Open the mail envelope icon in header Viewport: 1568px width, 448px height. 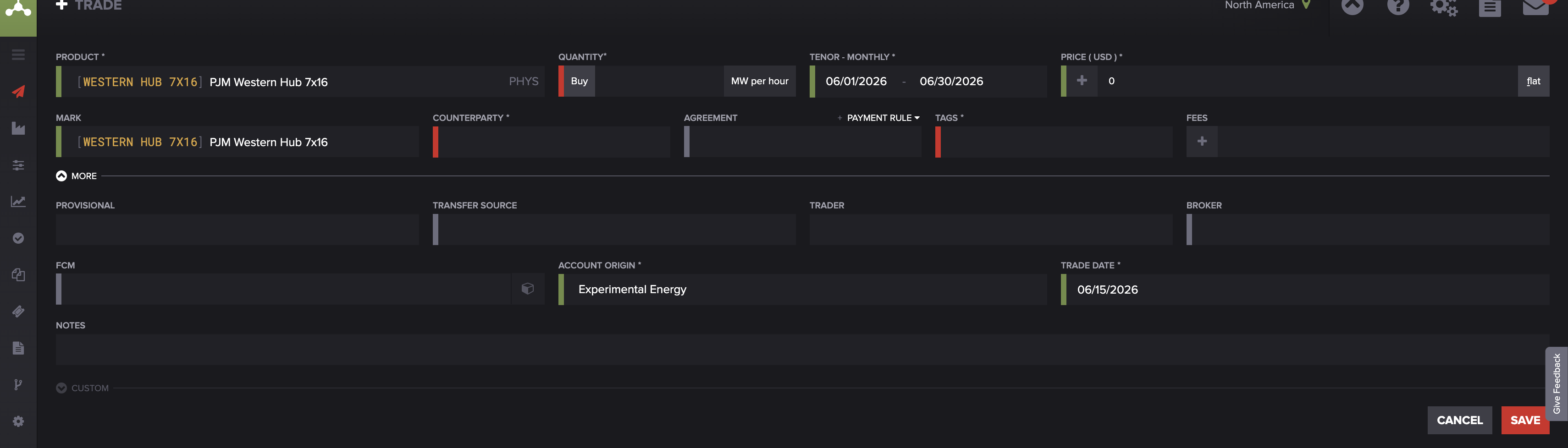click(x=1536, y=7)
